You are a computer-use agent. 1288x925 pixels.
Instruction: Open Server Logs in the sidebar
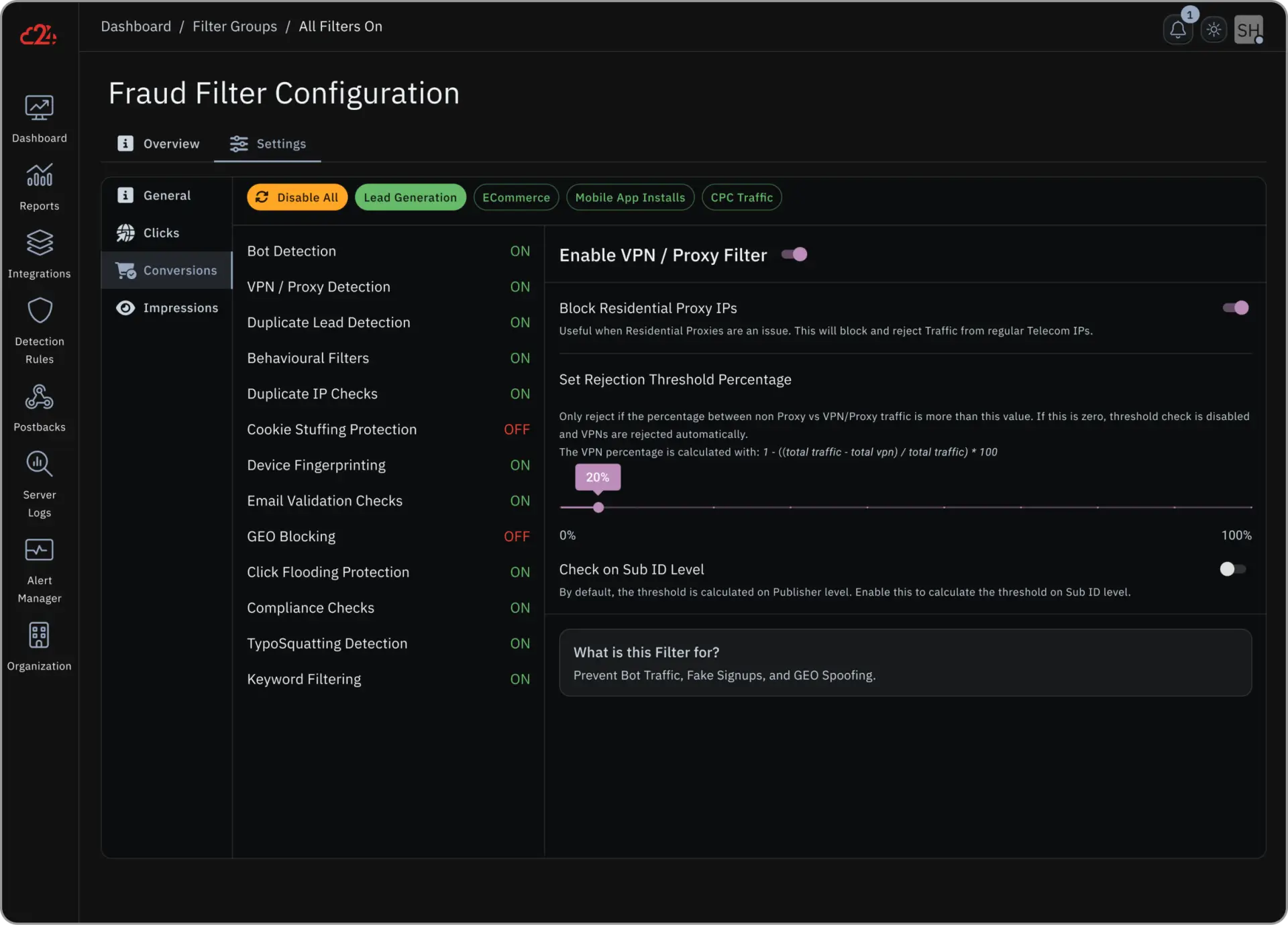pyautogui.click(x=39, y=464)
